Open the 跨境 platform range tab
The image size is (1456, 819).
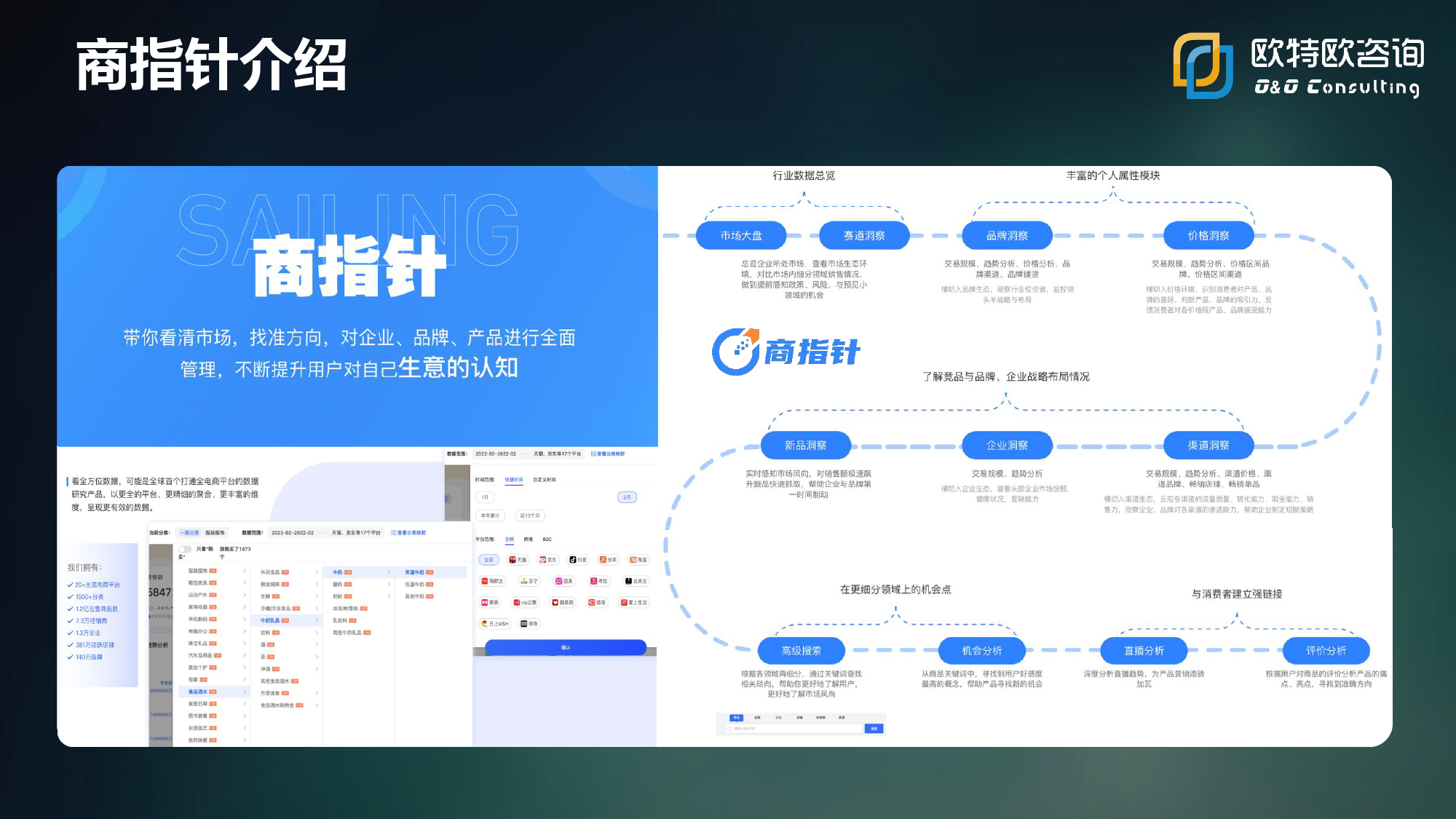[529, 539]
